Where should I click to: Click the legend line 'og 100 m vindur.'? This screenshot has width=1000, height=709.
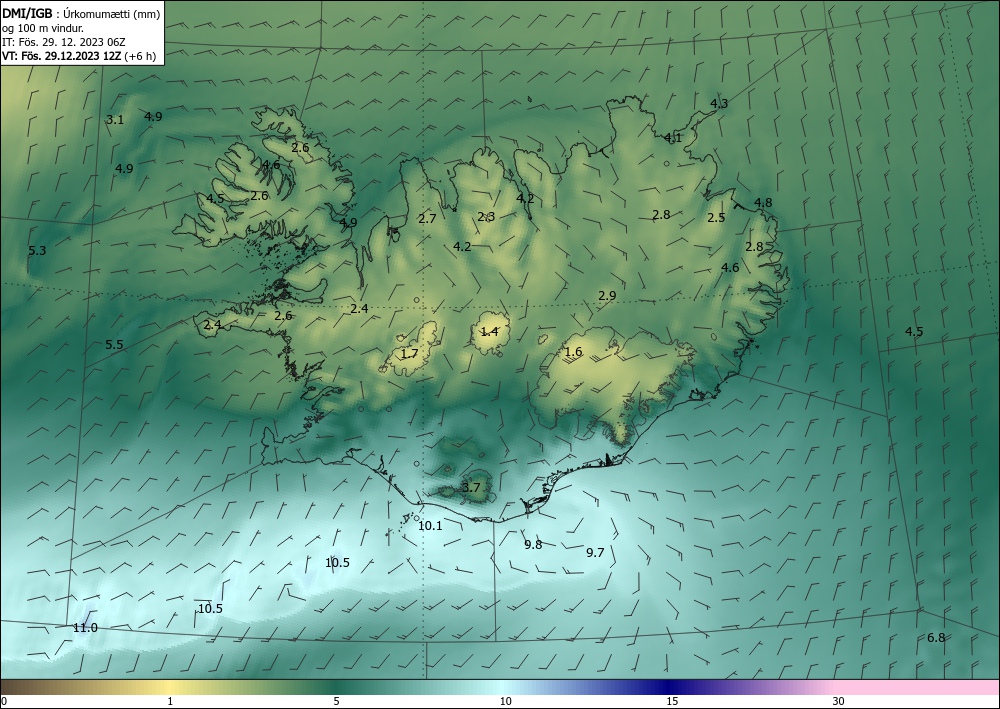43,28
